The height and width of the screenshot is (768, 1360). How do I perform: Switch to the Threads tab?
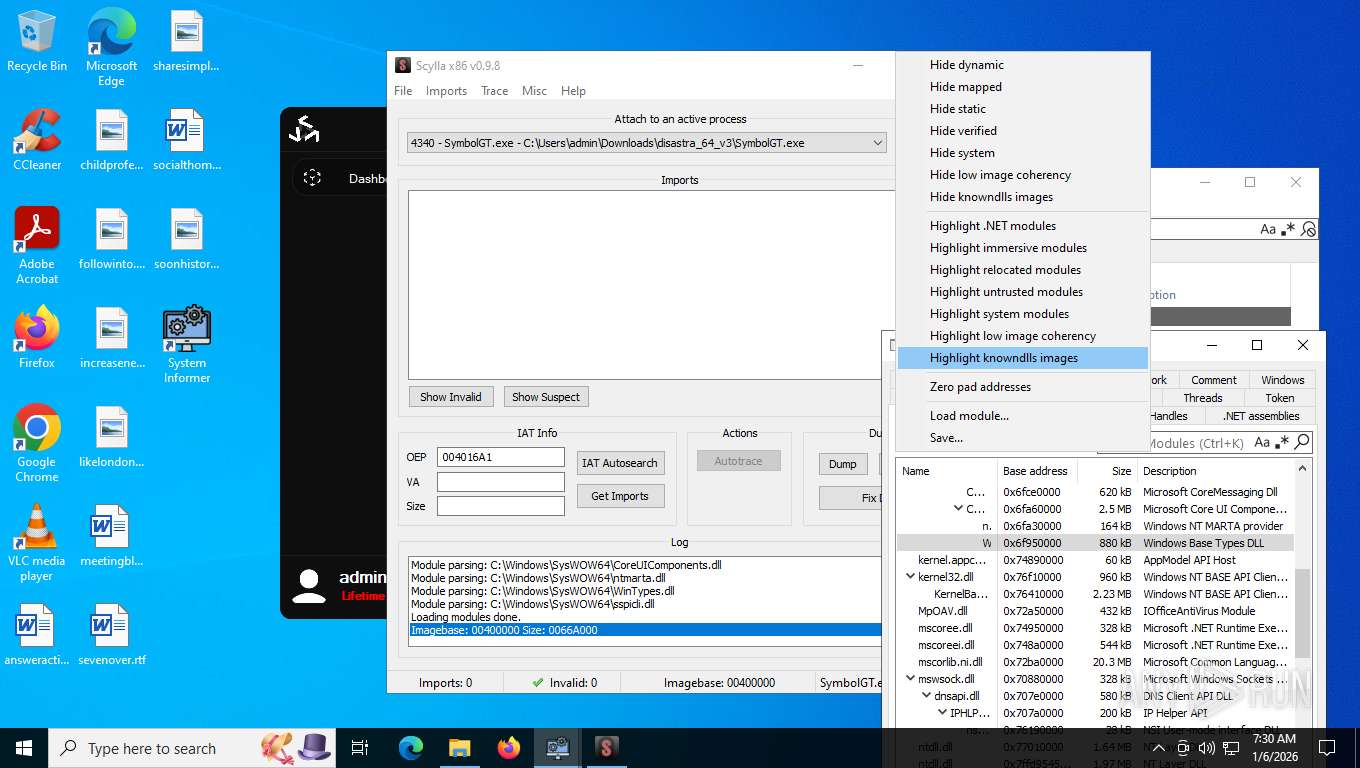point(1202,398)
